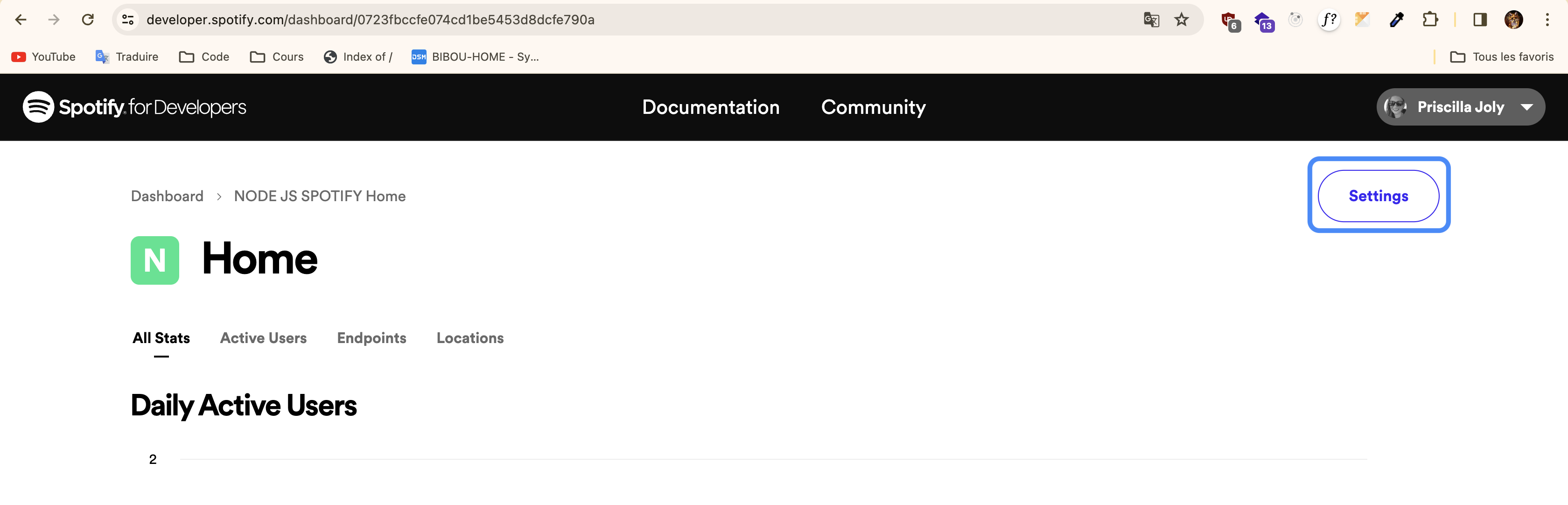Image resolution: width=1568 pixels, height=505 pixels.
Task: Open the browser extensions puzzle icon
Action: click(1430, 20)
